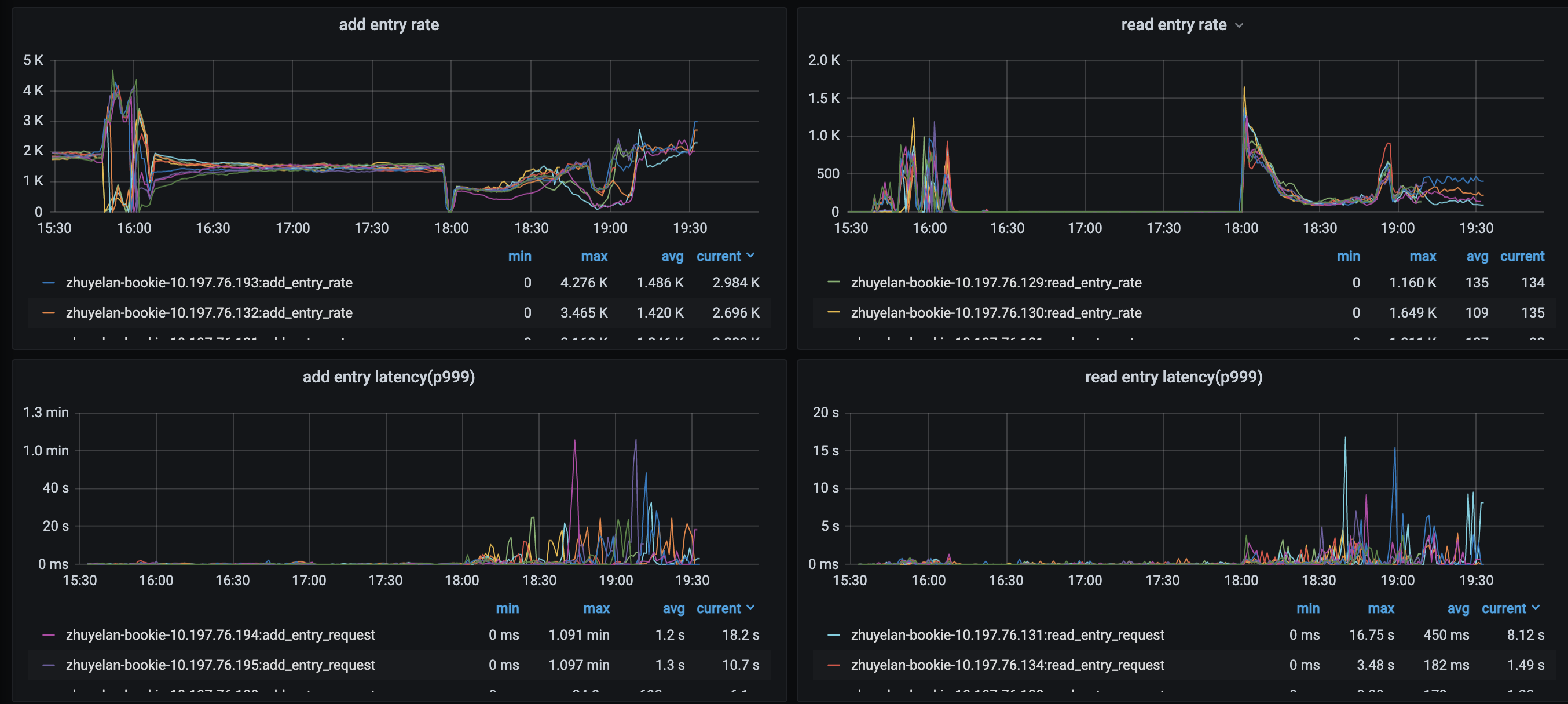This screenshot has width=1568, height=704.
Task: Sort read entry rate legend by avg
Action: tap(1477, 256)
